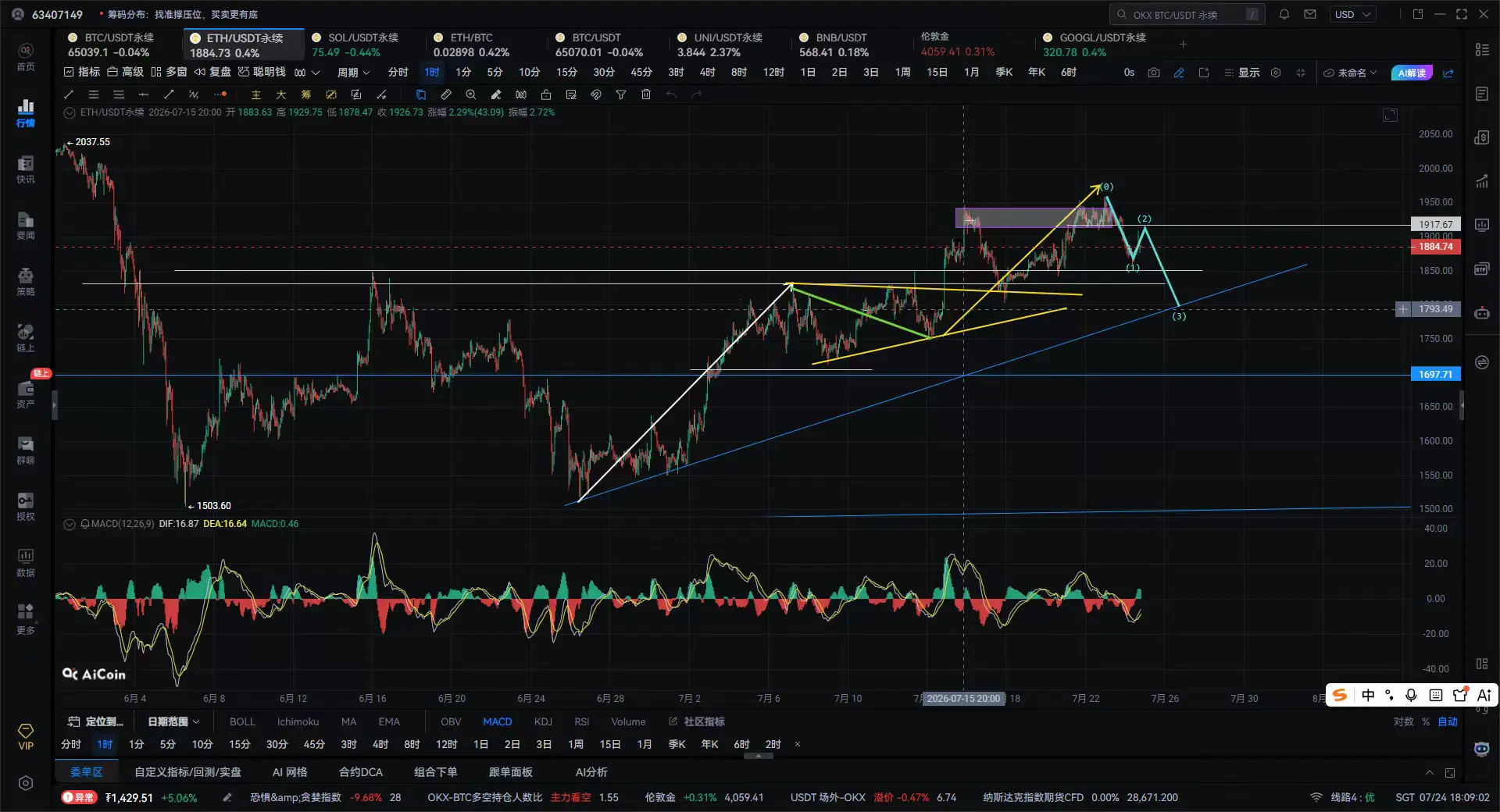The width and height of the screenshot is (1500, 812).
Task: Open the USD currency dropdown
Action: click(1353, 14)
